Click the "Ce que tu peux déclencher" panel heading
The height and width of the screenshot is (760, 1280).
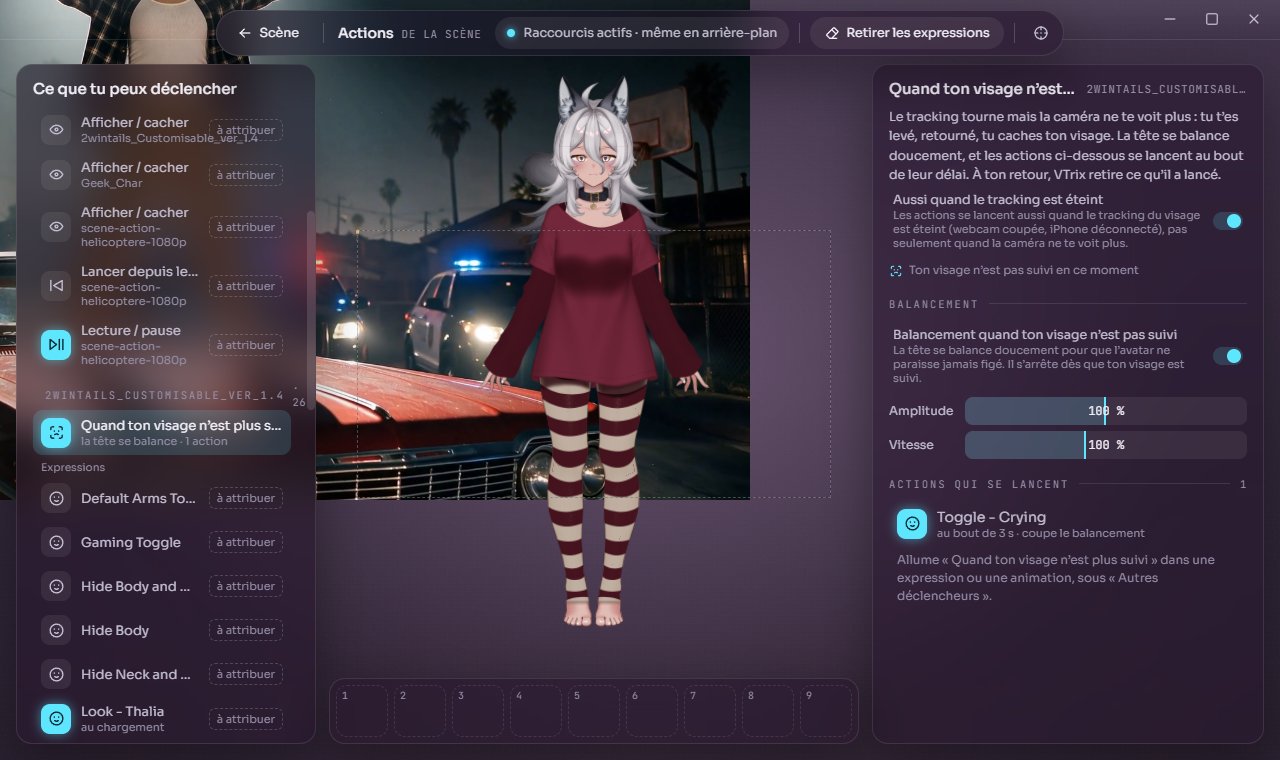click(135, 89)
